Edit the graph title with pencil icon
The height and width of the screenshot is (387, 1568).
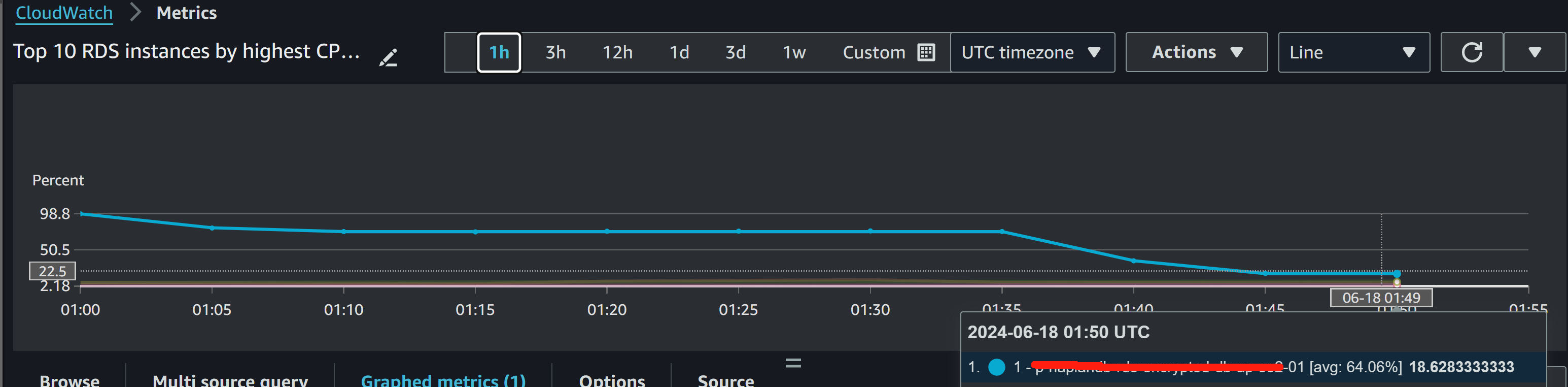pos(389,58)
